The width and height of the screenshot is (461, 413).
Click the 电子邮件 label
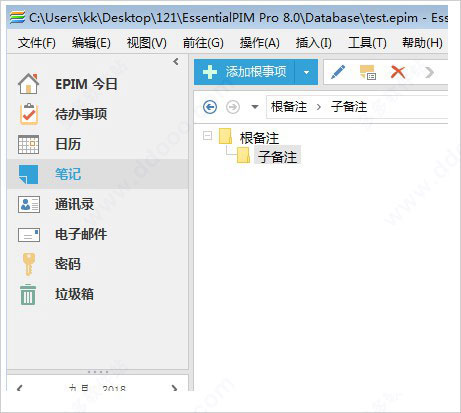(81, 234)
